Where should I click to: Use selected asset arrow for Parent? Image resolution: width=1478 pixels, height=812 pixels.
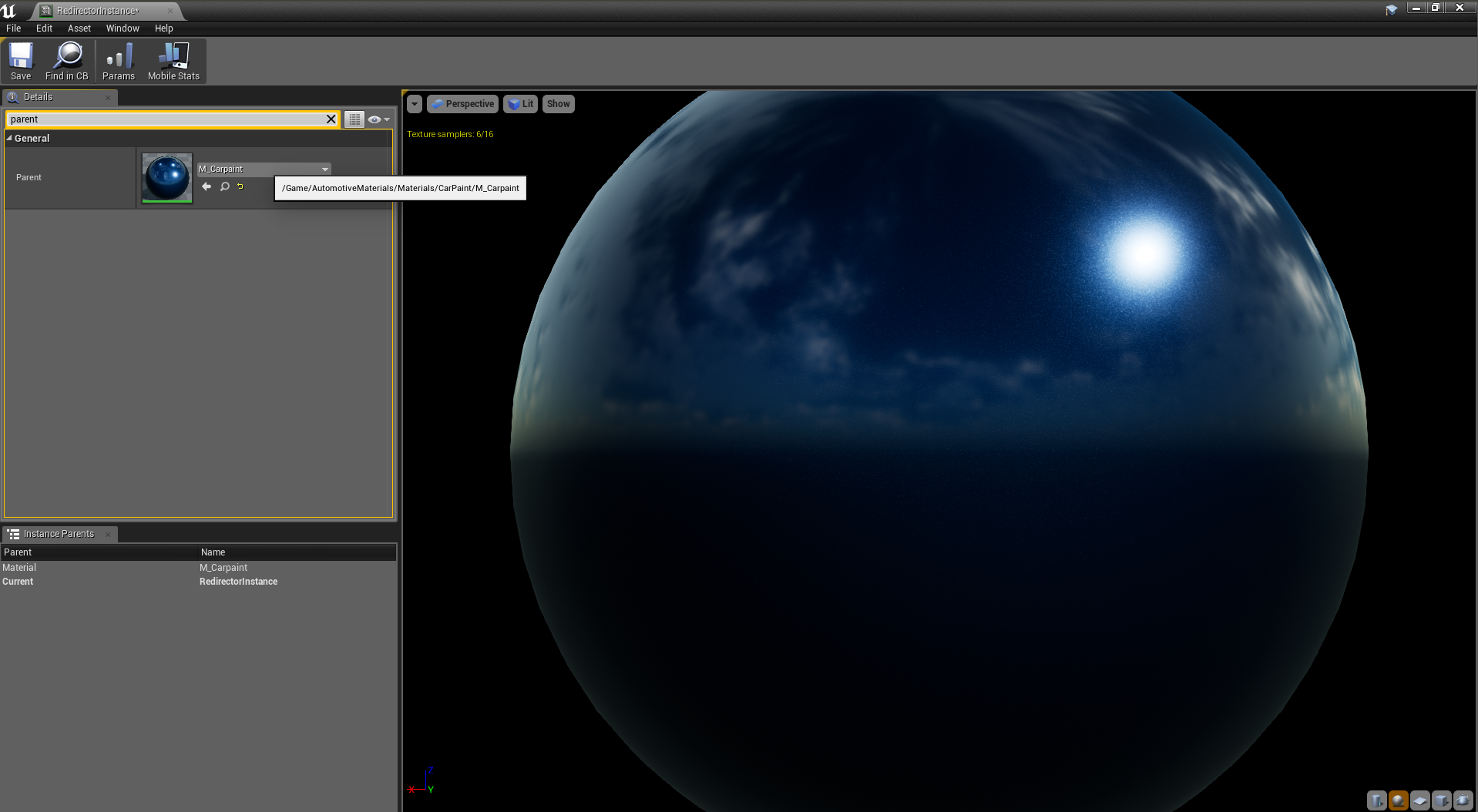207,186
